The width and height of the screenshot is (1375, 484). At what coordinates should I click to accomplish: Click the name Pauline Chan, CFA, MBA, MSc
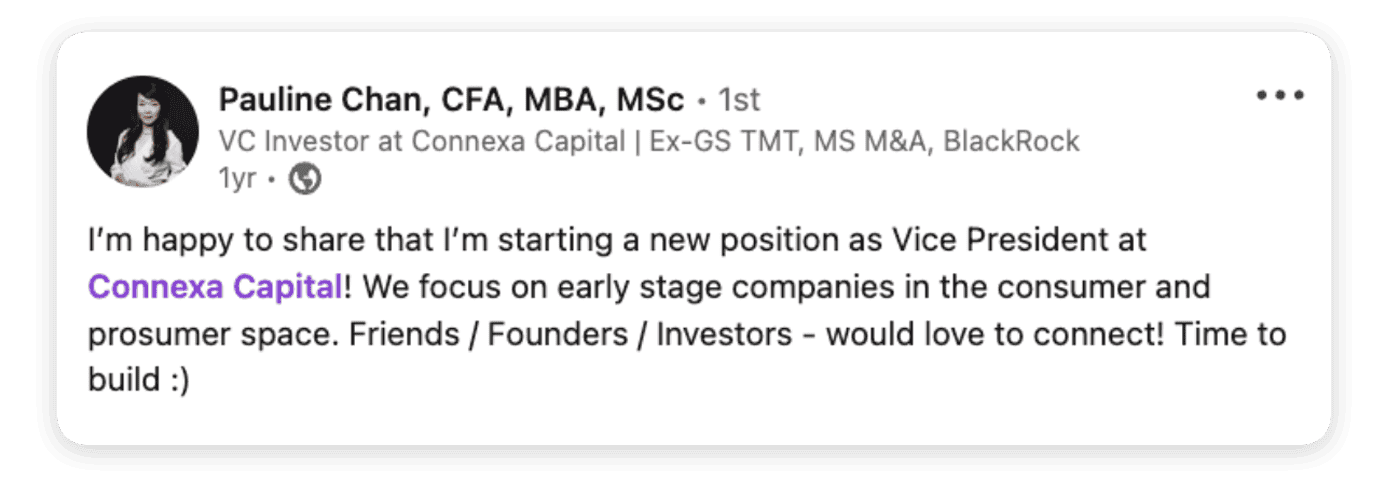tap(451, 101)
